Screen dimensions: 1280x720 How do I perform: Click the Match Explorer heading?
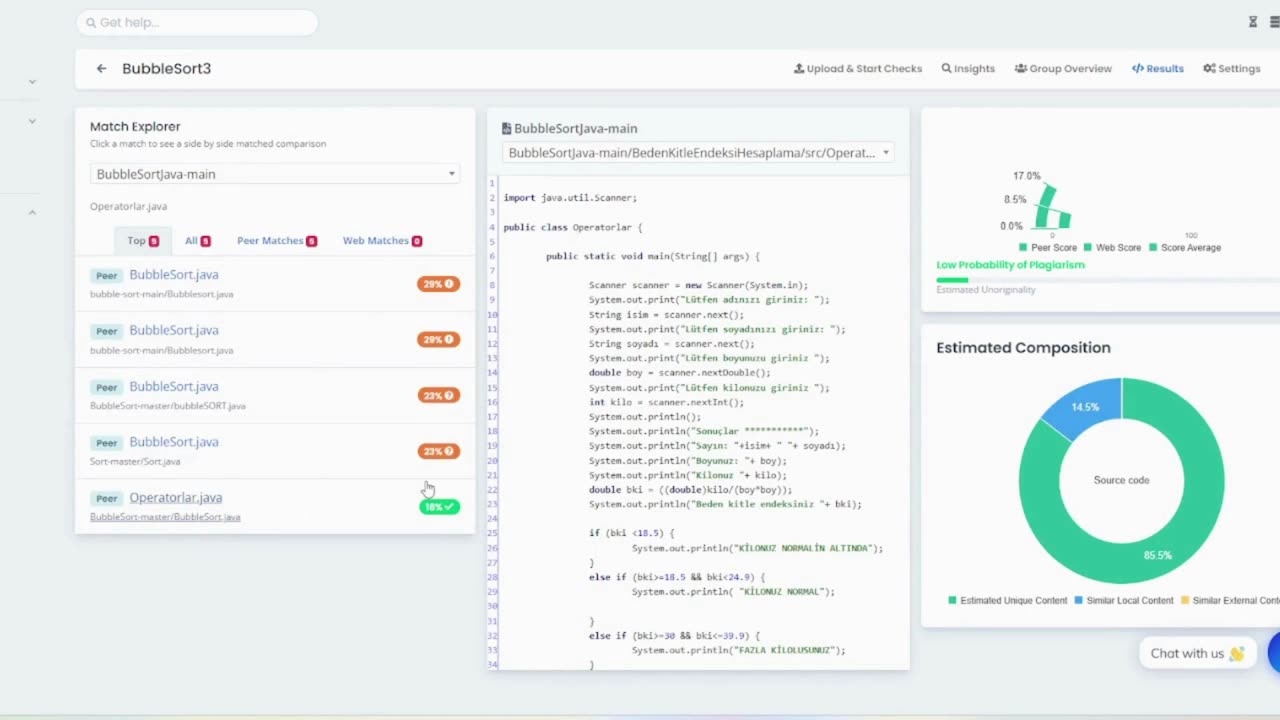tap(135, 127)
